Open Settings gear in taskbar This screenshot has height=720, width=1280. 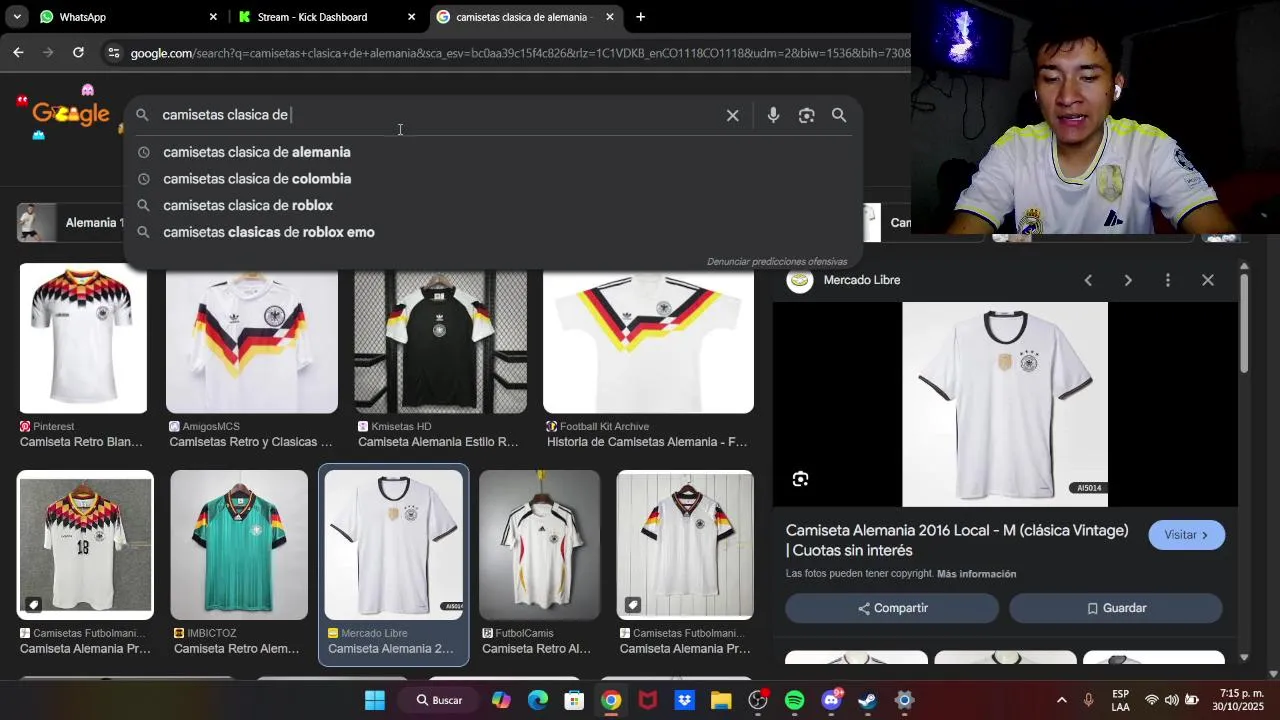(x=904, y=700)
